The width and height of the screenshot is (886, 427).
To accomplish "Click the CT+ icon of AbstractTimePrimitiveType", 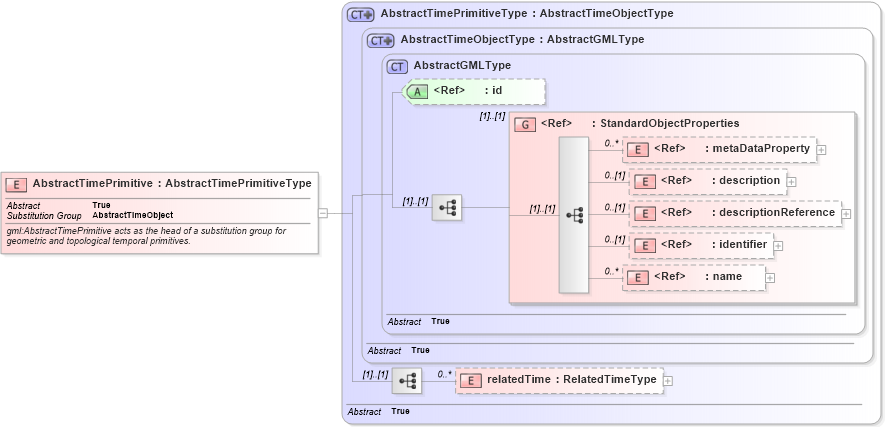I will pos(361,14).
